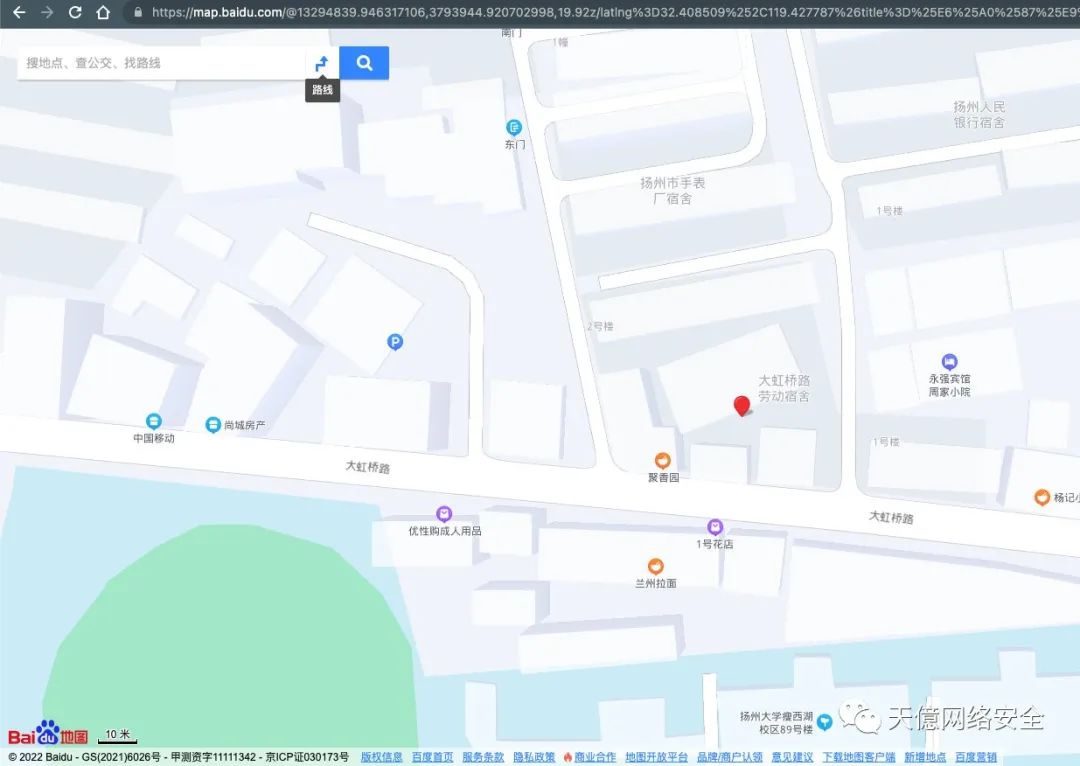Open the 地图开放平台 footer link
1080x766 pixels.
656,757
